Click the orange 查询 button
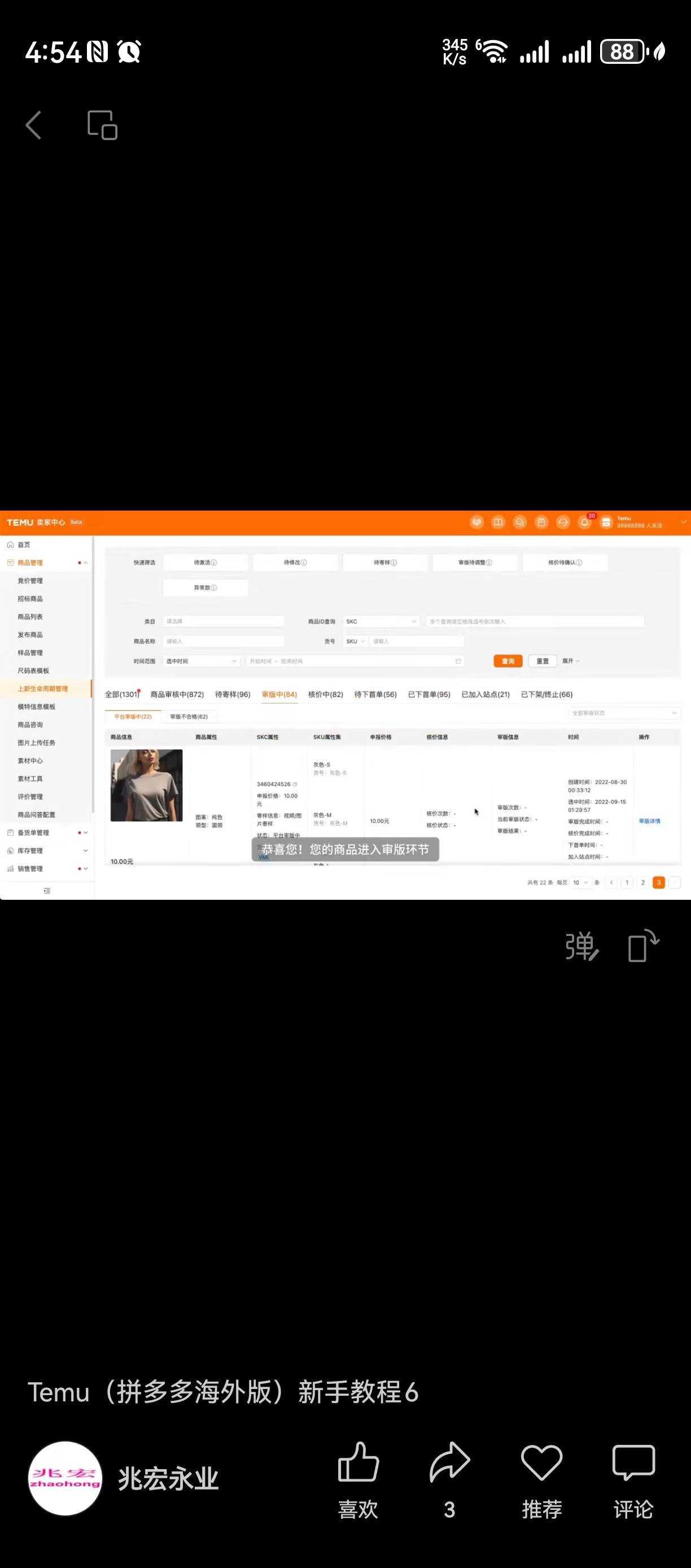Viewport: 691px width, 1568px height. 508,661
